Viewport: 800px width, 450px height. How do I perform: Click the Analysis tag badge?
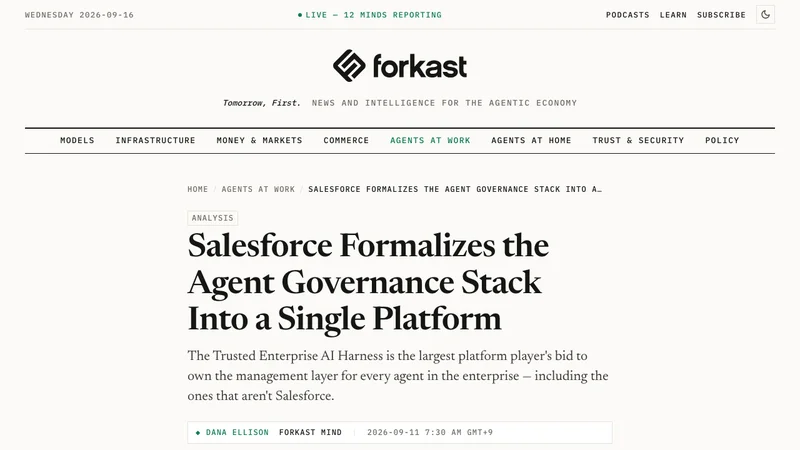point(212,218)
